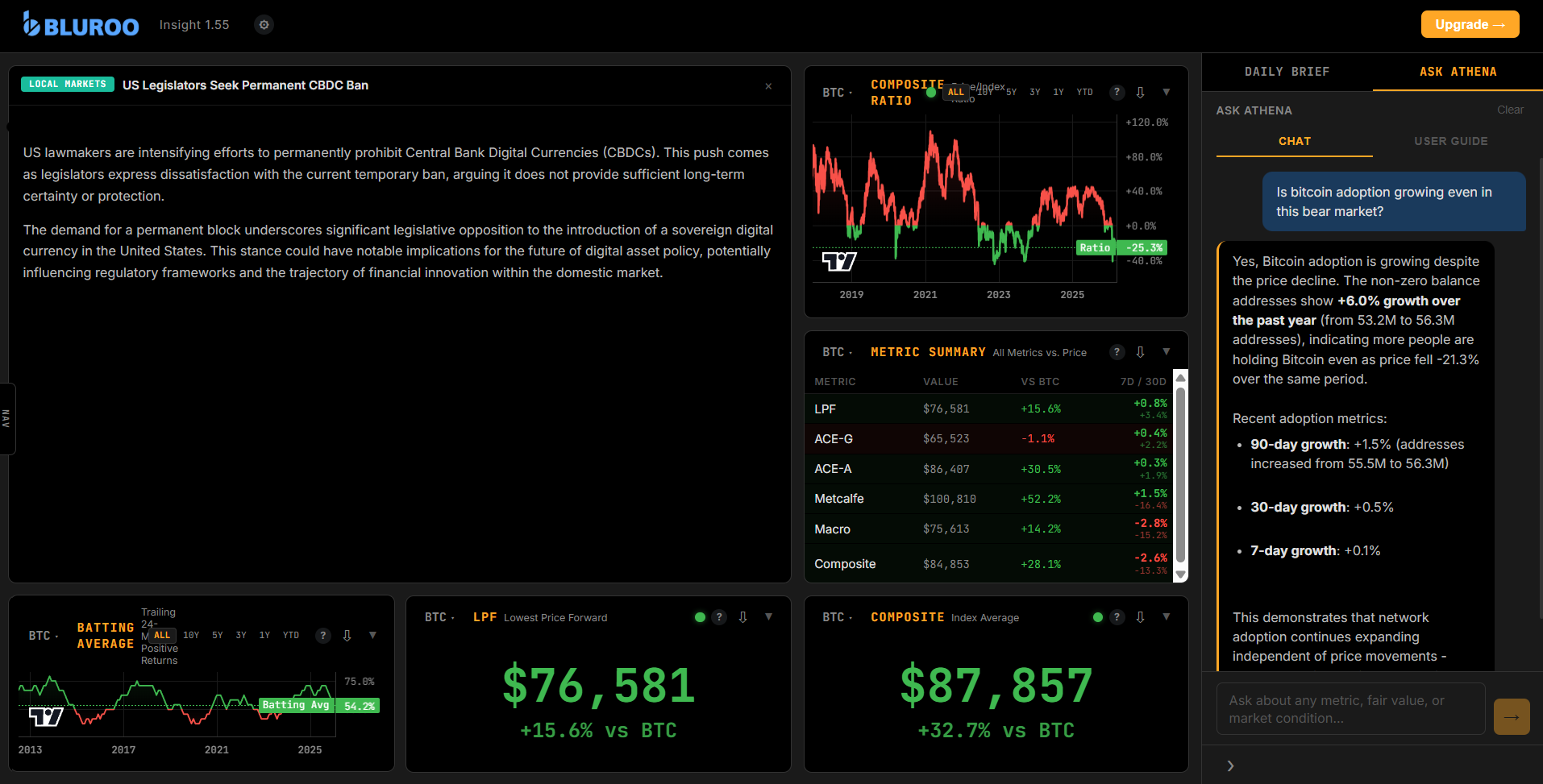The image size is (1543, 784).
Task: Expand LPF panel options triangle
Action: coord(768,617)
